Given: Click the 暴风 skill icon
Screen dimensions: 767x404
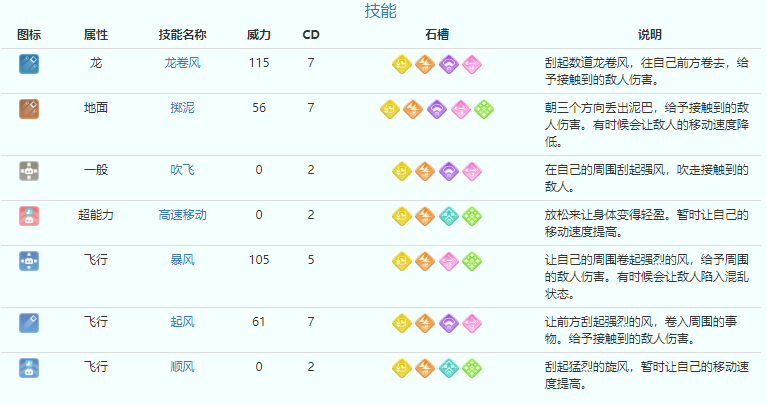Looking at the screenshot, I should pos(29,260).
